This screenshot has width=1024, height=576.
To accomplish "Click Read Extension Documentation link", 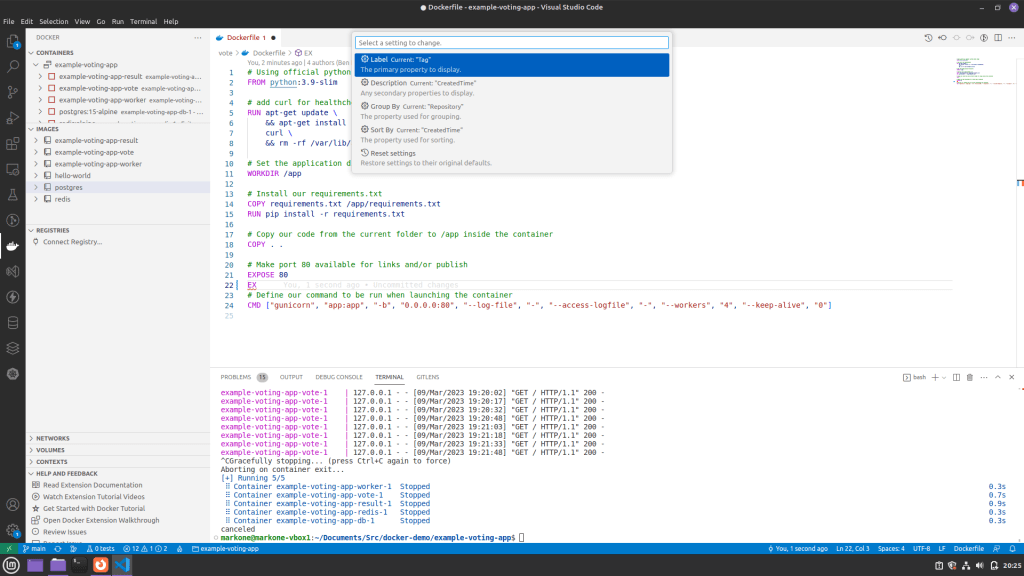I will 92,485.
